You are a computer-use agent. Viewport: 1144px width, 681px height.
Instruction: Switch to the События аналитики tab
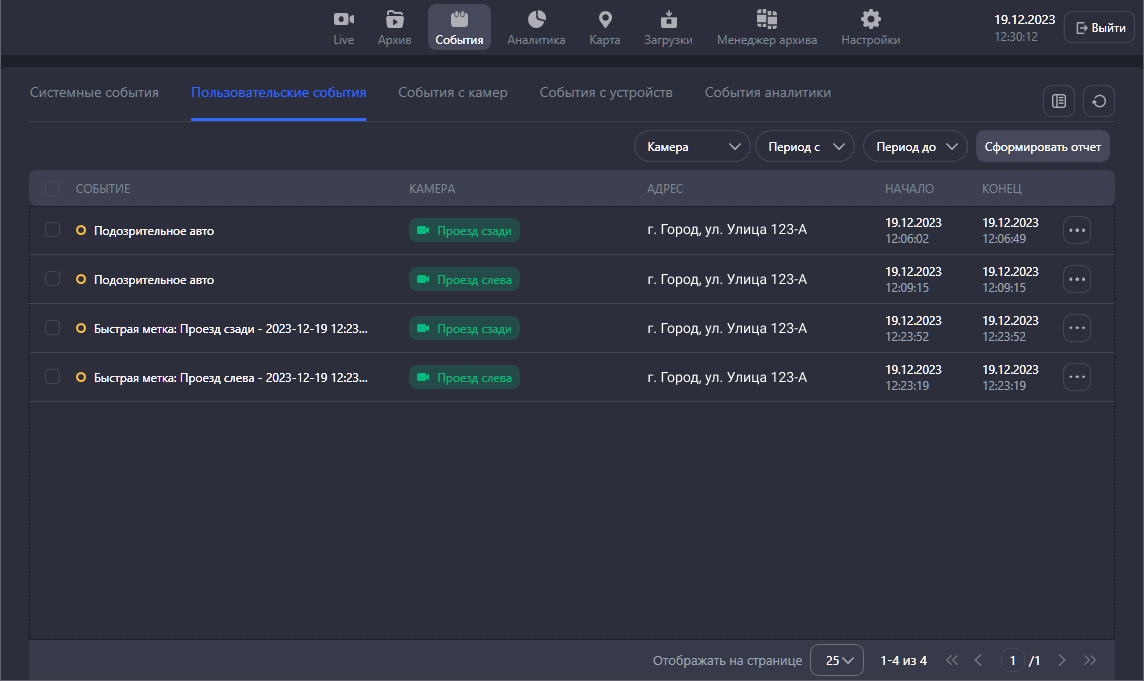[767, 93]
